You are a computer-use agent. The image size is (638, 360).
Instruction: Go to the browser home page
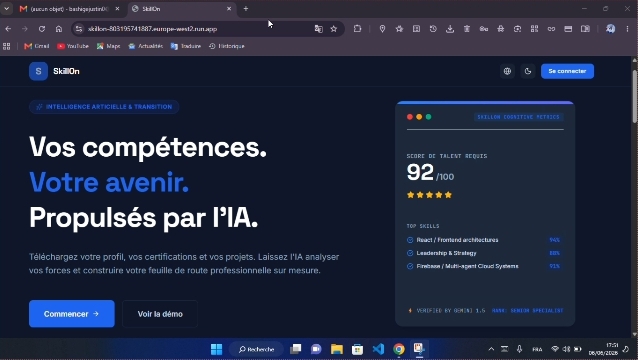(x=59, y=29)
